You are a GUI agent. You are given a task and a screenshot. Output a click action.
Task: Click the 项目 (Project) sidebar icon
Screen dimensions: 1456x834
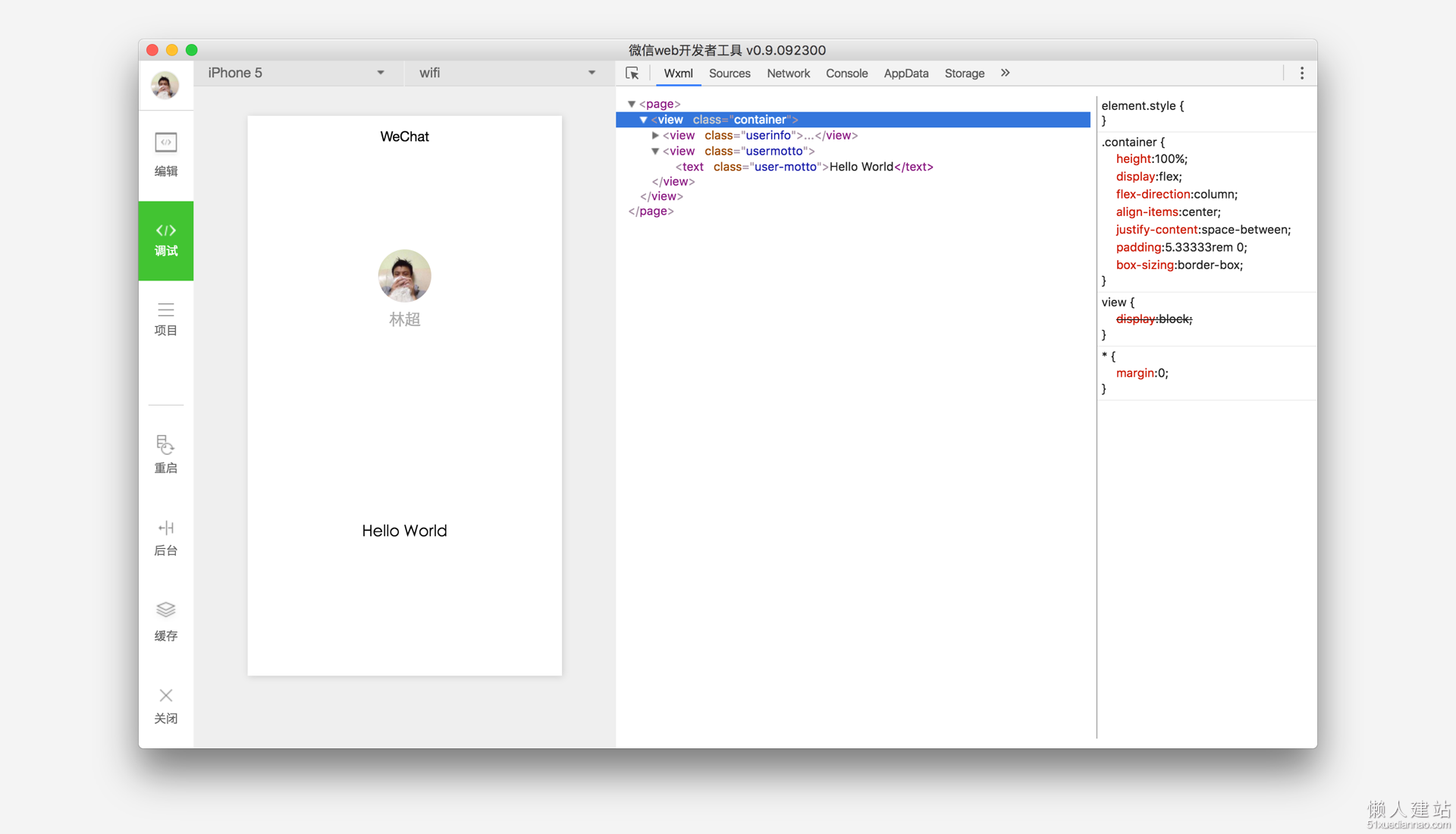pos(165,320)
